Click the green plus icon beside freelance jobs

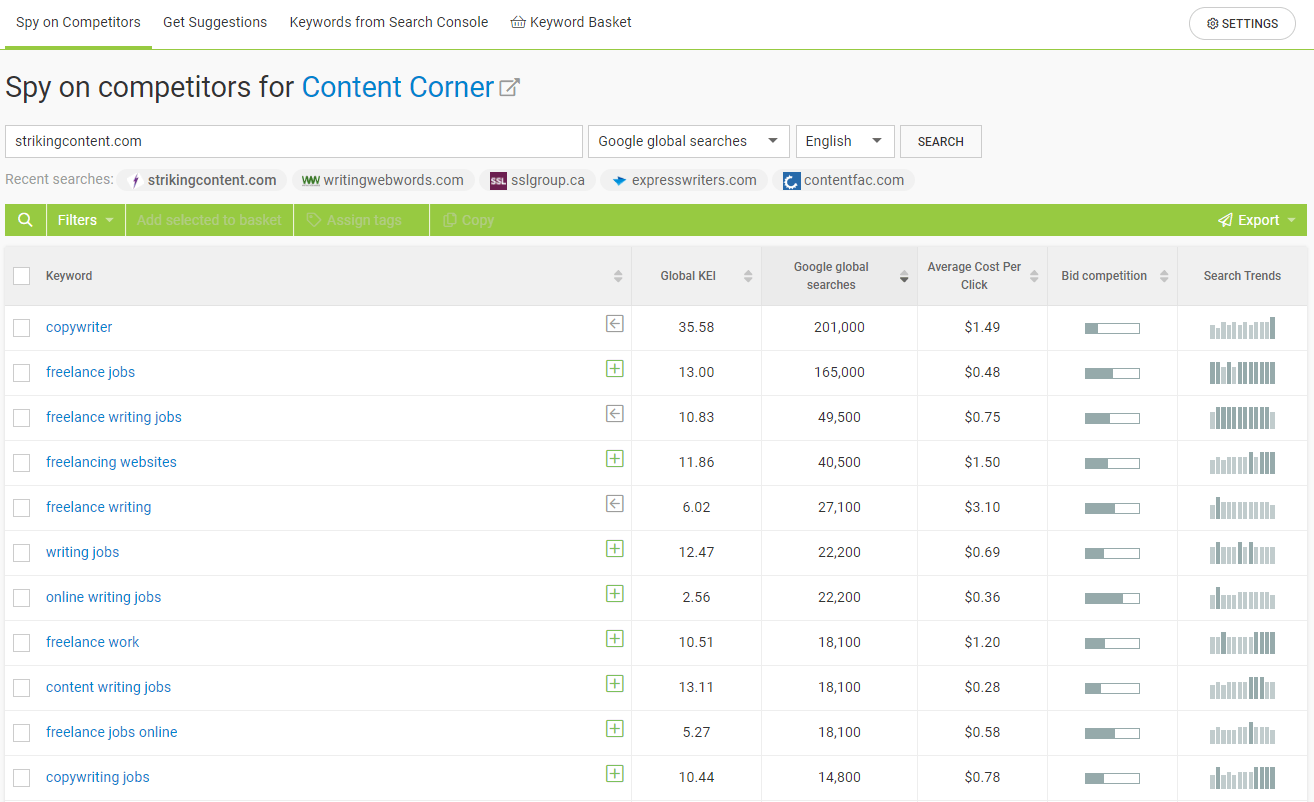point(614,368)
